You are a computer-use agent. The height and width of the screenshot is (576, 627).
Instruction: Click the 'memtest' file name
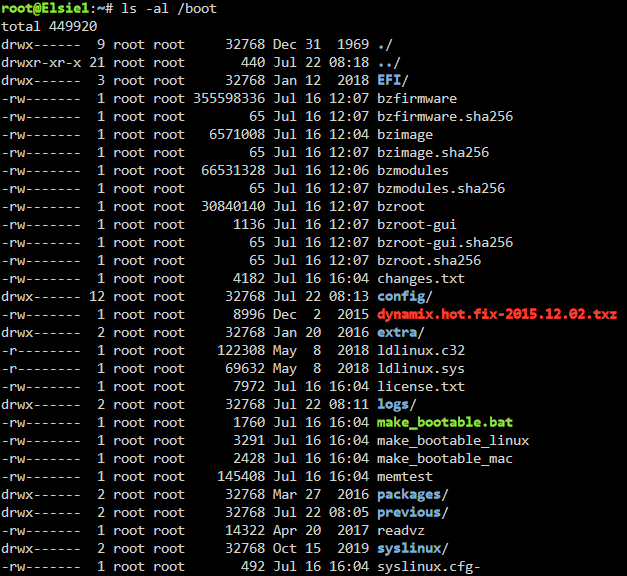pos(405,476)
